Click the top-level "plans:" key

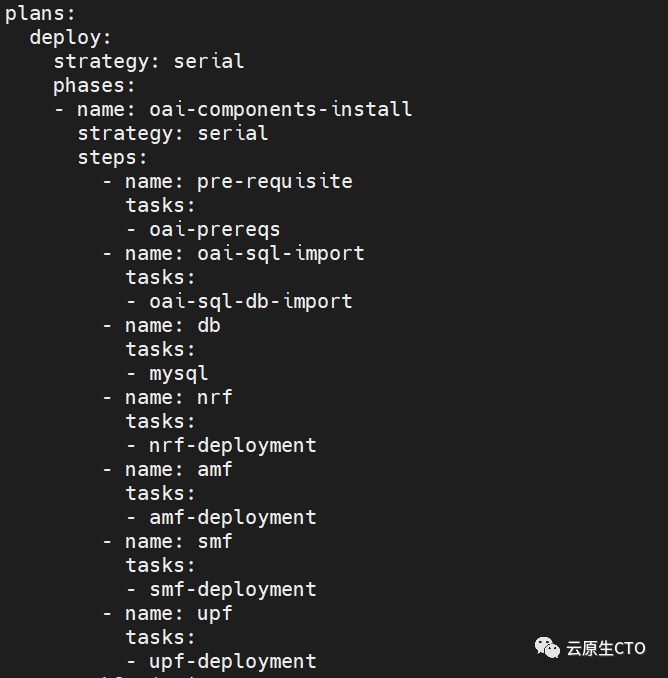pos(40,13)
